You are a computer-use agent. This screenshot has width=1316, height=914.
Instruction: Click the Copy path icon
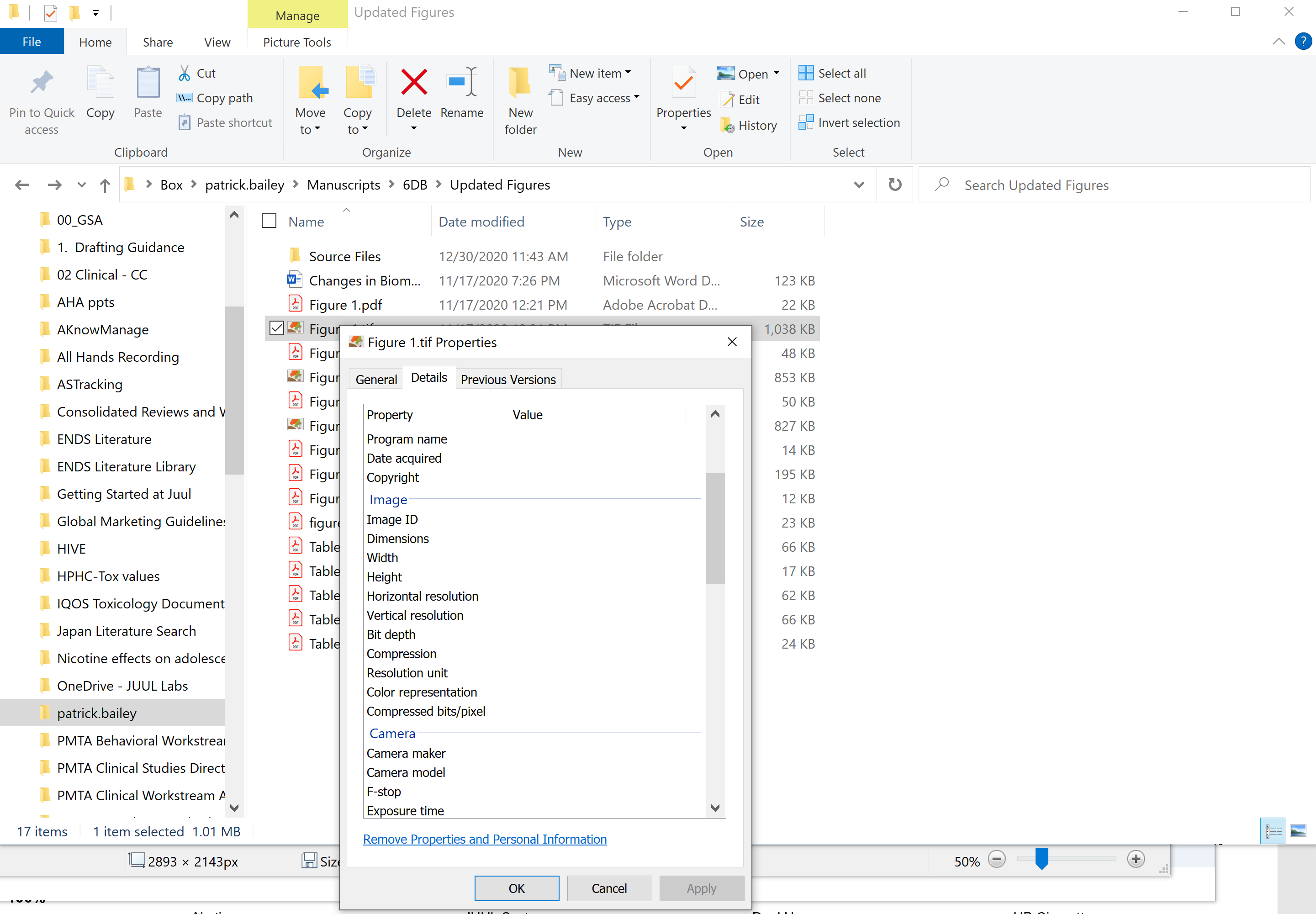[x=185, y=98]
